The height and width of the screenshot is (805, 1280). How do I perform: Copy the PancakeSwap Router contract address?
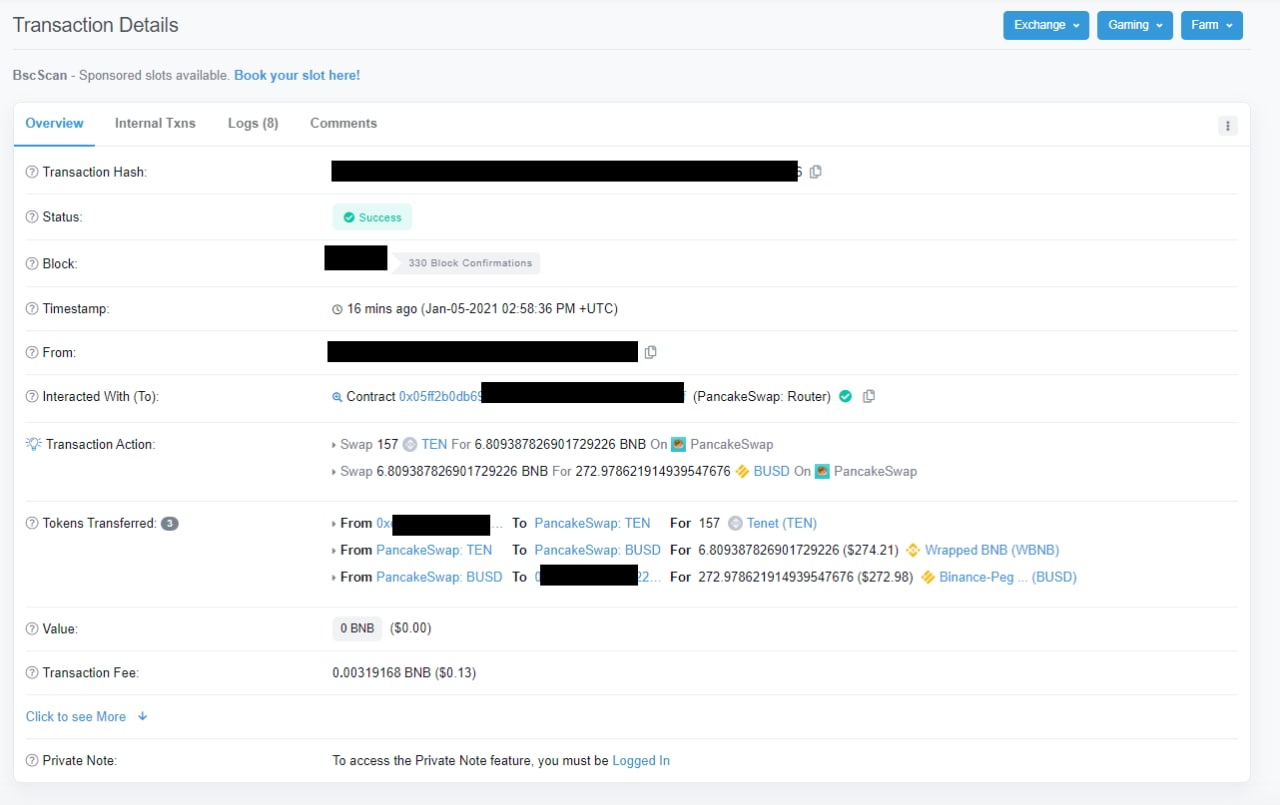pyautogui.click(x=869, y=396)
